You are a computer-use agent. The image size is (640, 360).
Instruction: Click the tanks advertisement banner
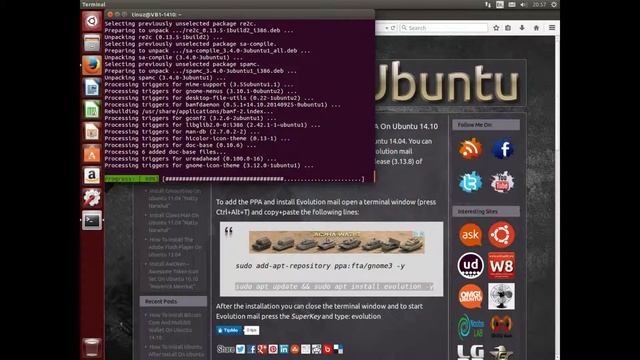pyautogui.click(x=337, y=242)
